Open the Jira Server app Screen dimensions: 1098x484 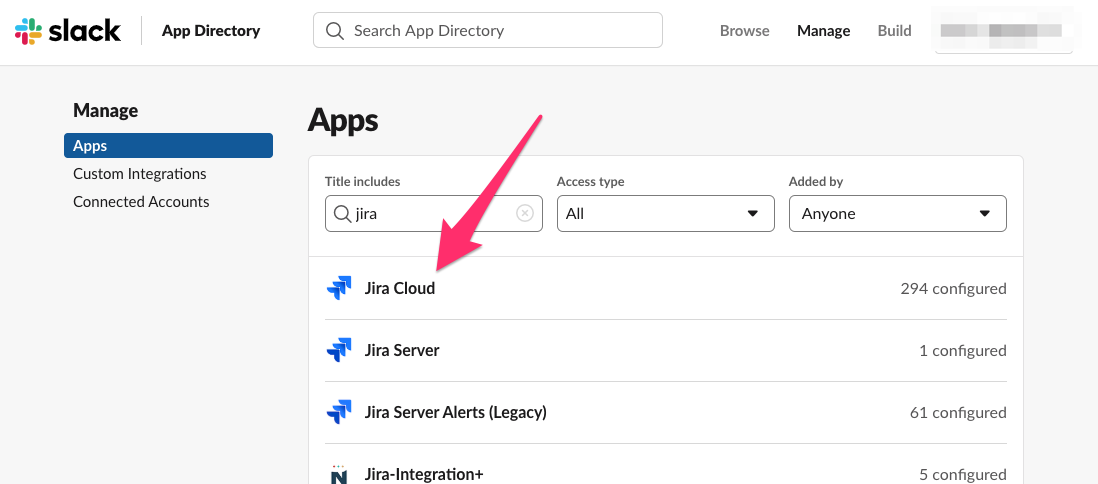[x=402, y=350]
